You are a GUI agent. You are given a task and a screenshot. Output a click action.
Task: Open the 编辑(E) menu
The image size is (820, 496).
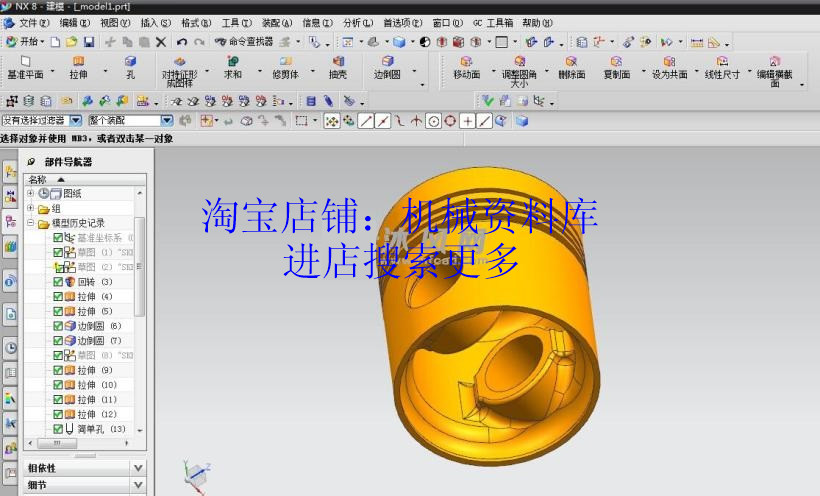click(x=75, y=23)
